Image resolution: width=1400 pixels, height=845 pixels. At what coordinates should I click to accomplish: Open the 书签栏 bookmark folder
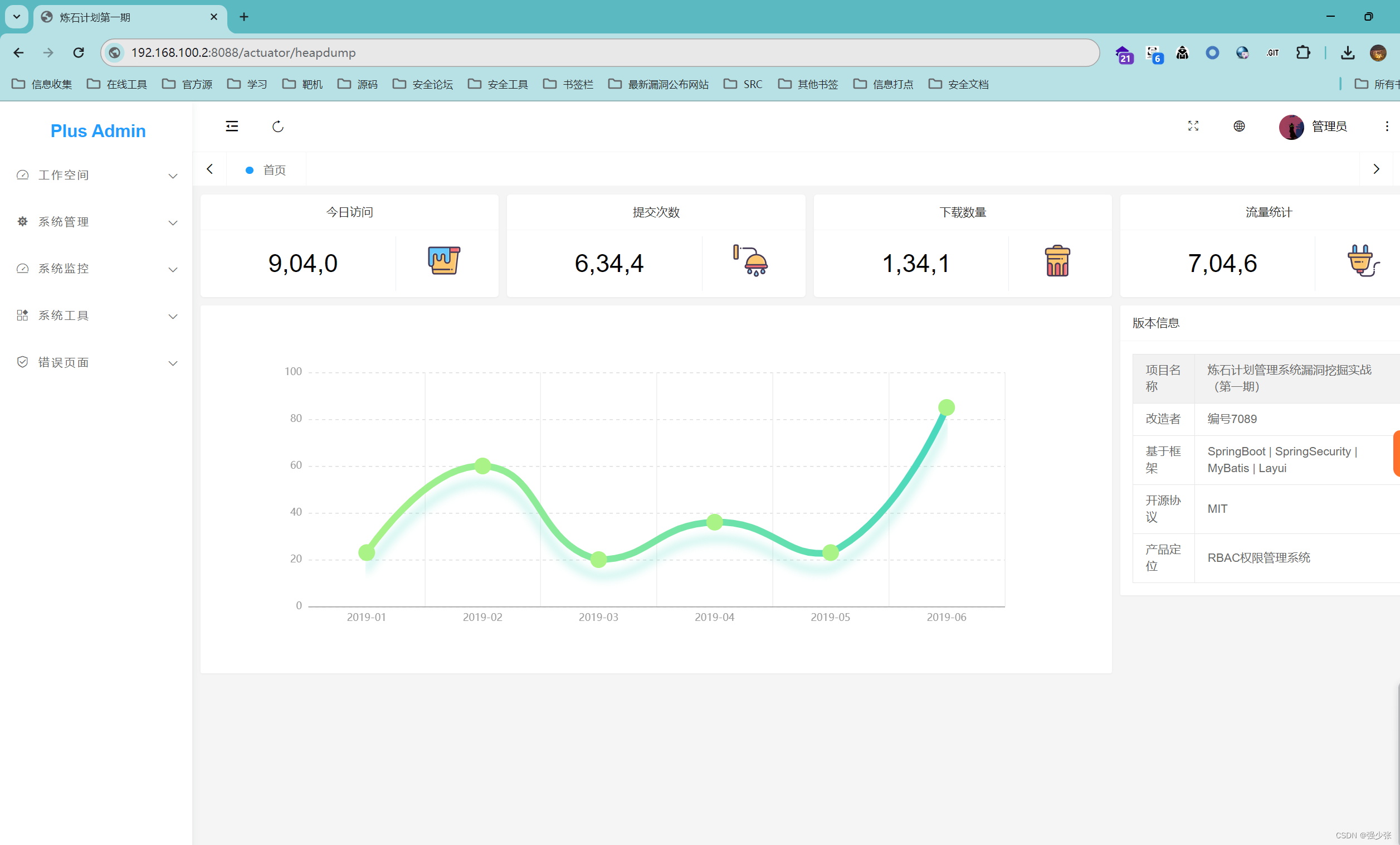click(x=568, y=84)
